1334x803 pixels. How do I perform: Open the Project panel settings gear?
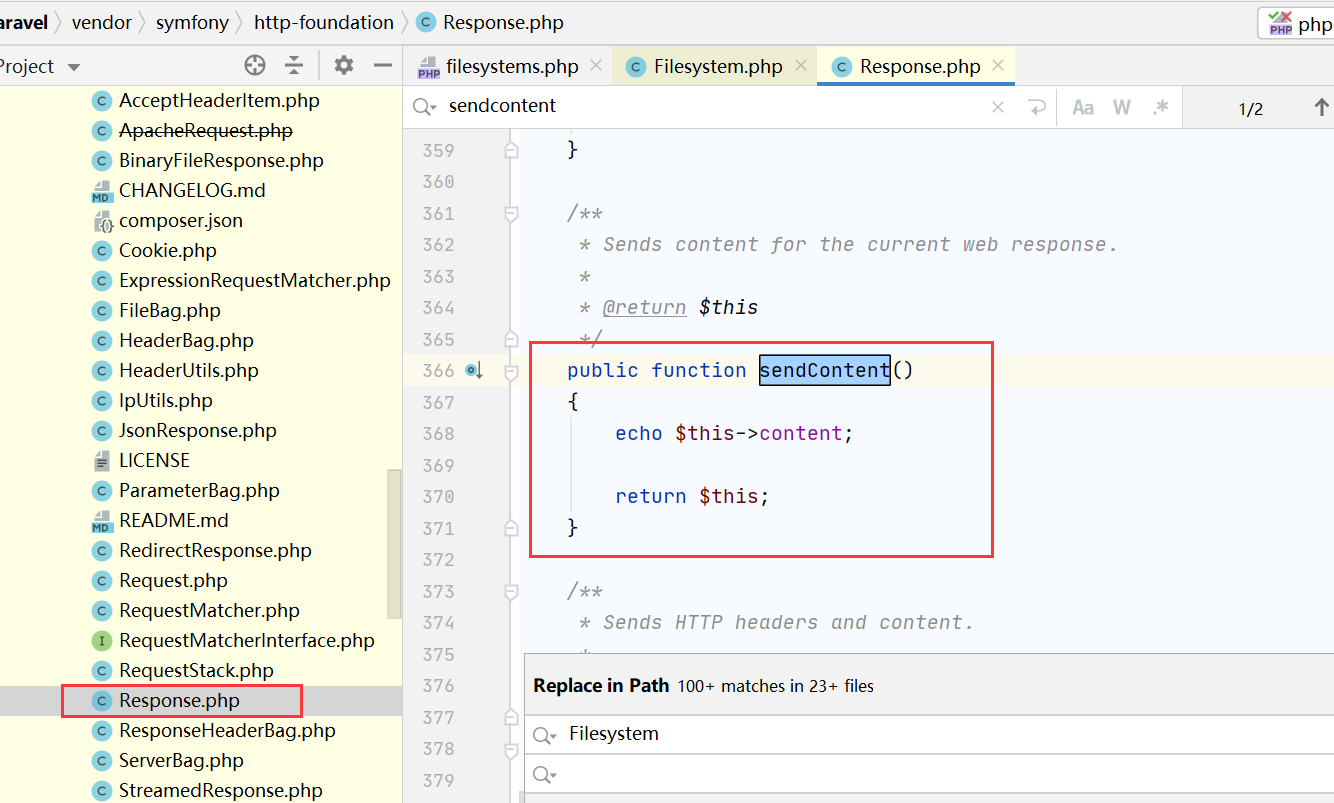coord(343,65)
